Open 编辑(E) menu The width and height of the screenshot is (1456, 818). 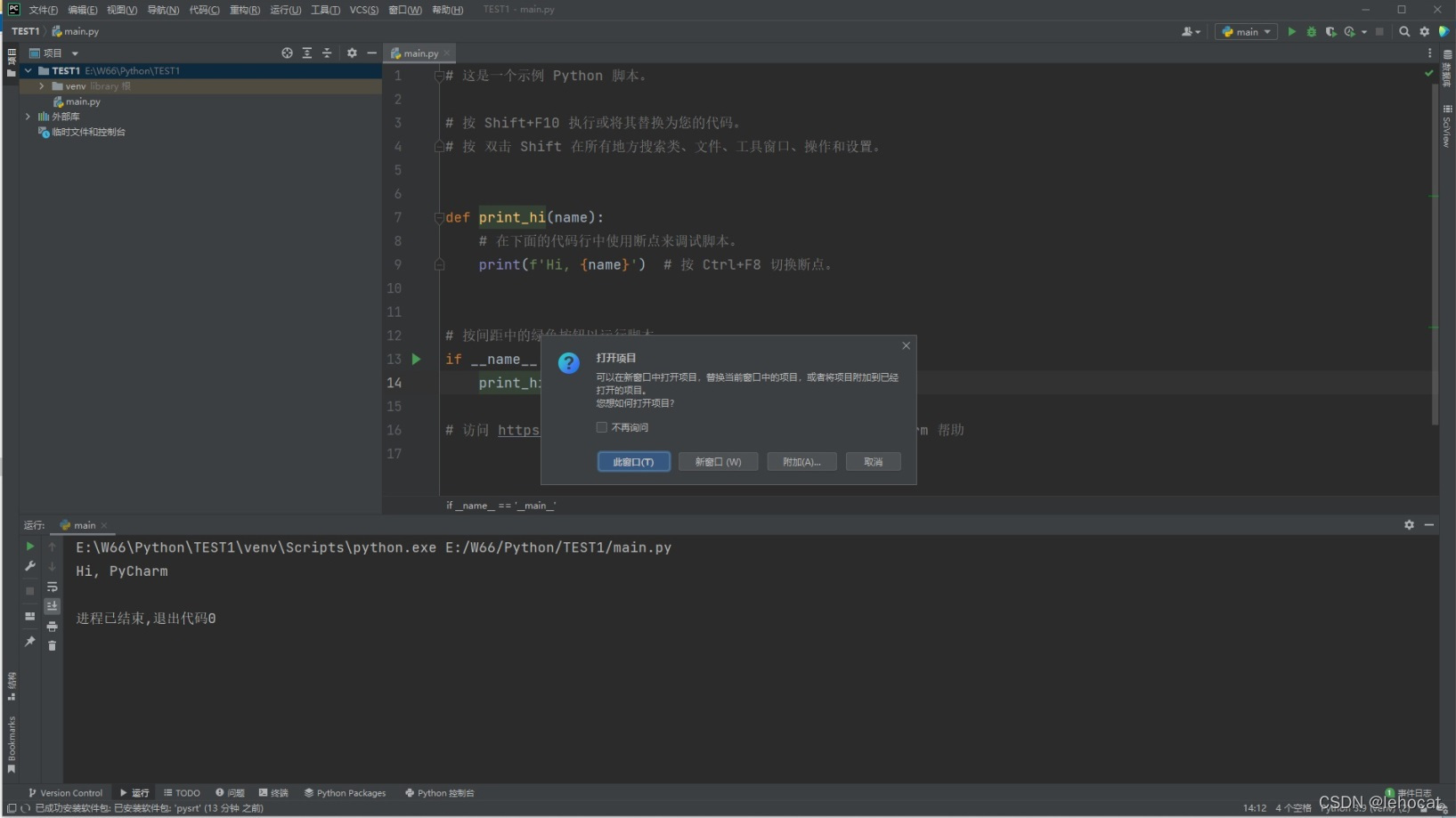(83, 10)
